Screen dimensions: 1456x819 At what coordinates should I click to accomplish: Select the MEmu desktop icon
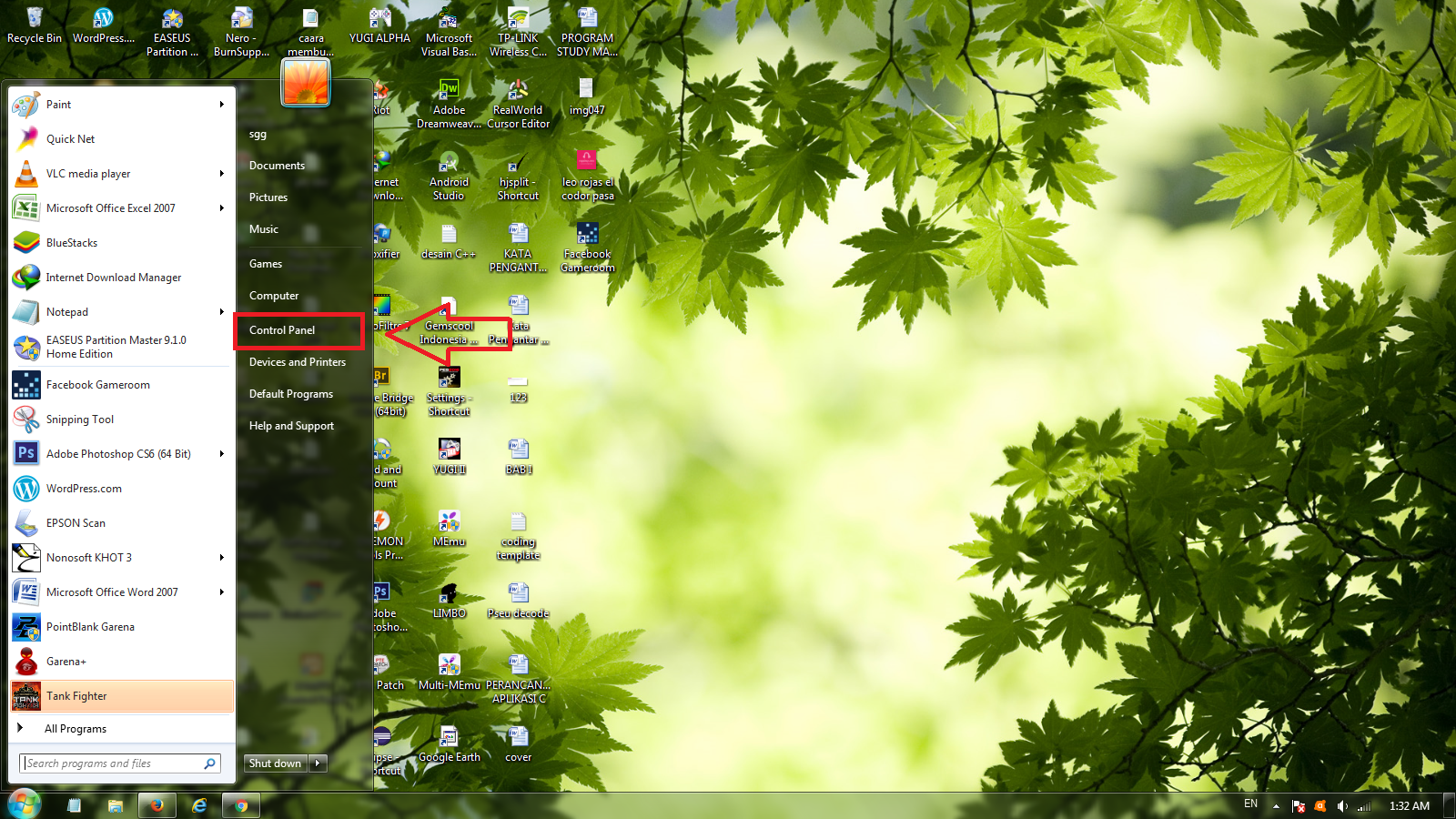449,529
